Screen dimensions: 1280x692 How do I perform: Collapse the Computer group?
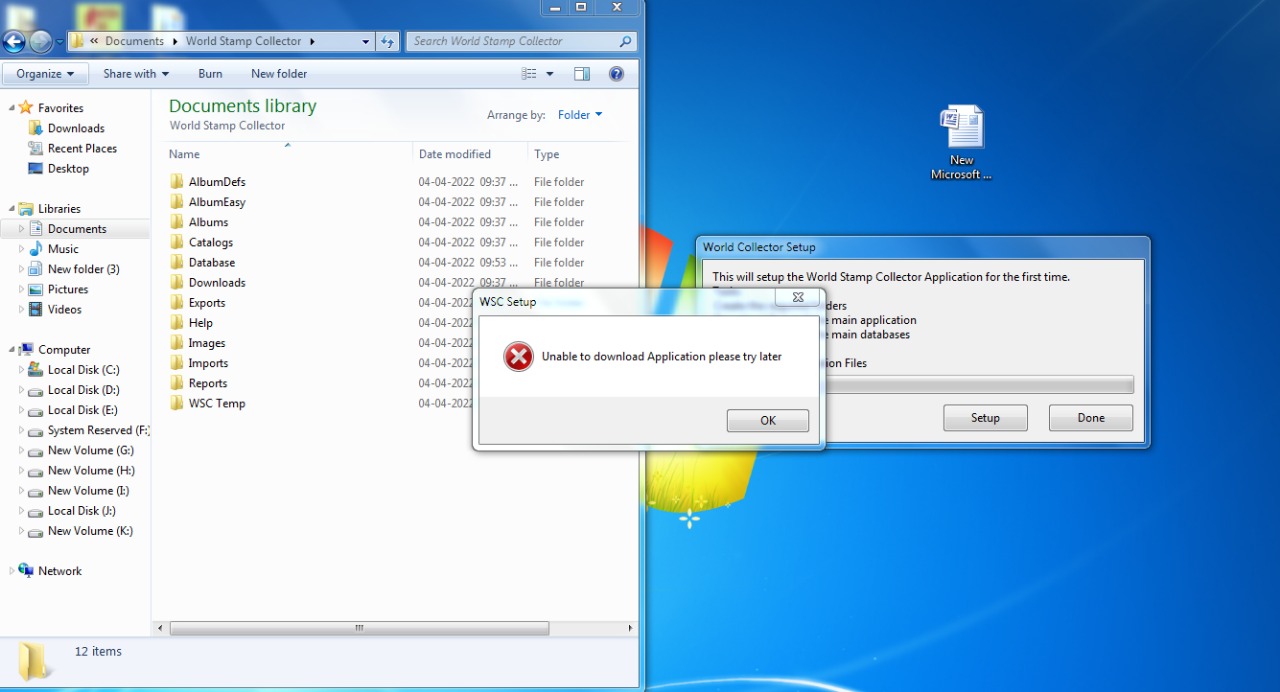click(x=12, y=350)
